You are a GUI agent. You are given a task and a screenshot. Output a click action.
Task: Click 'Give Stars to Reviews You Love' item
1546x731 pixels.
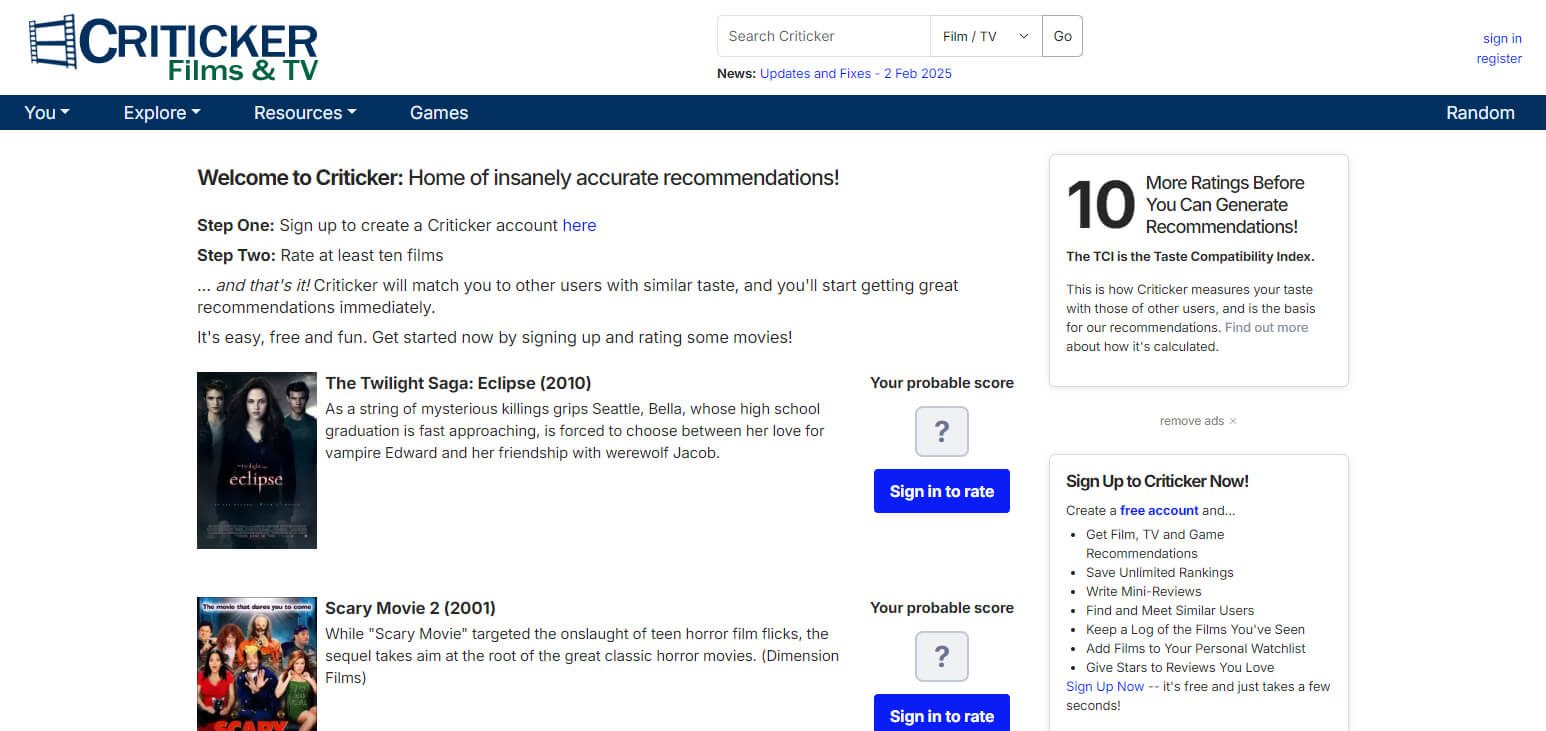click(x=1180, y=667)
